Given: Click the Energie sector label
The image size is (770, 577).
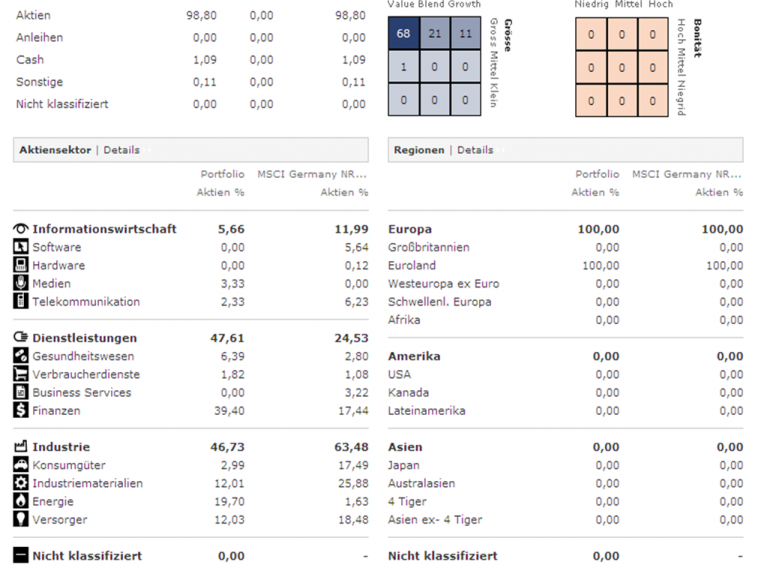Looking at the screenshot, I should (x=53, y=501).
